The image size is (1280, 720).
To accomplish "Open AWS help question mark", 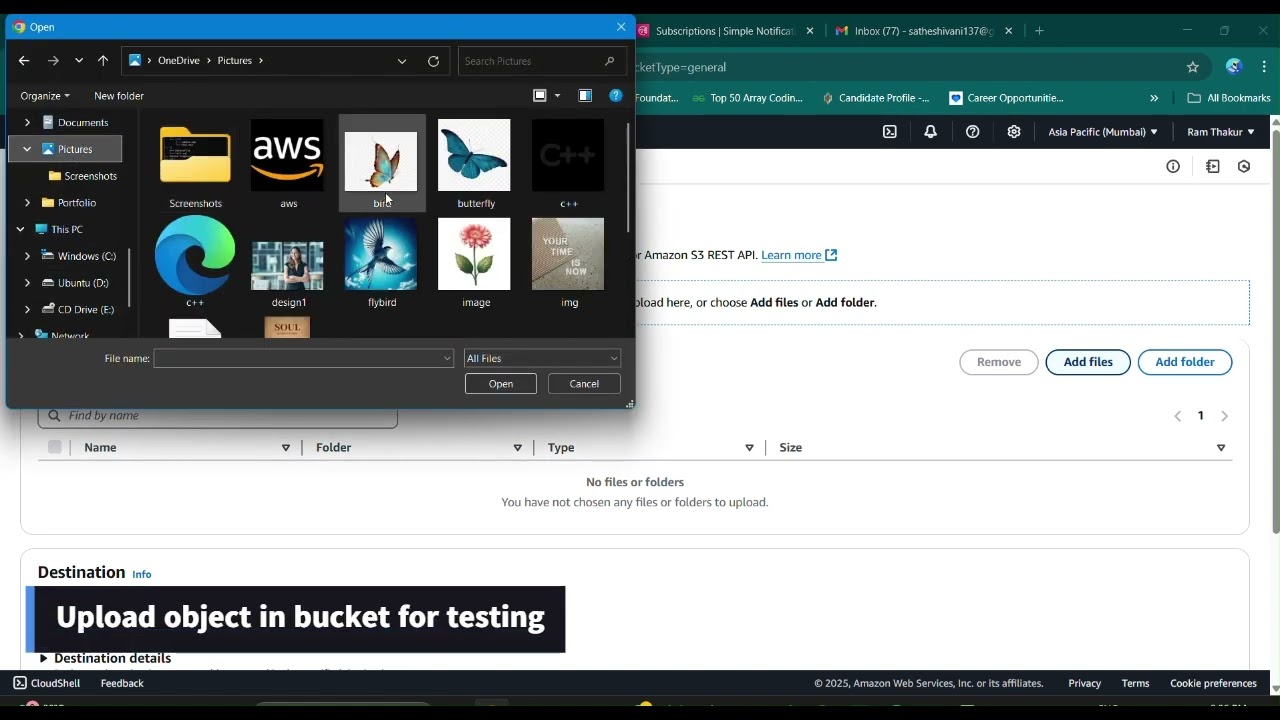I will point(973,132).
